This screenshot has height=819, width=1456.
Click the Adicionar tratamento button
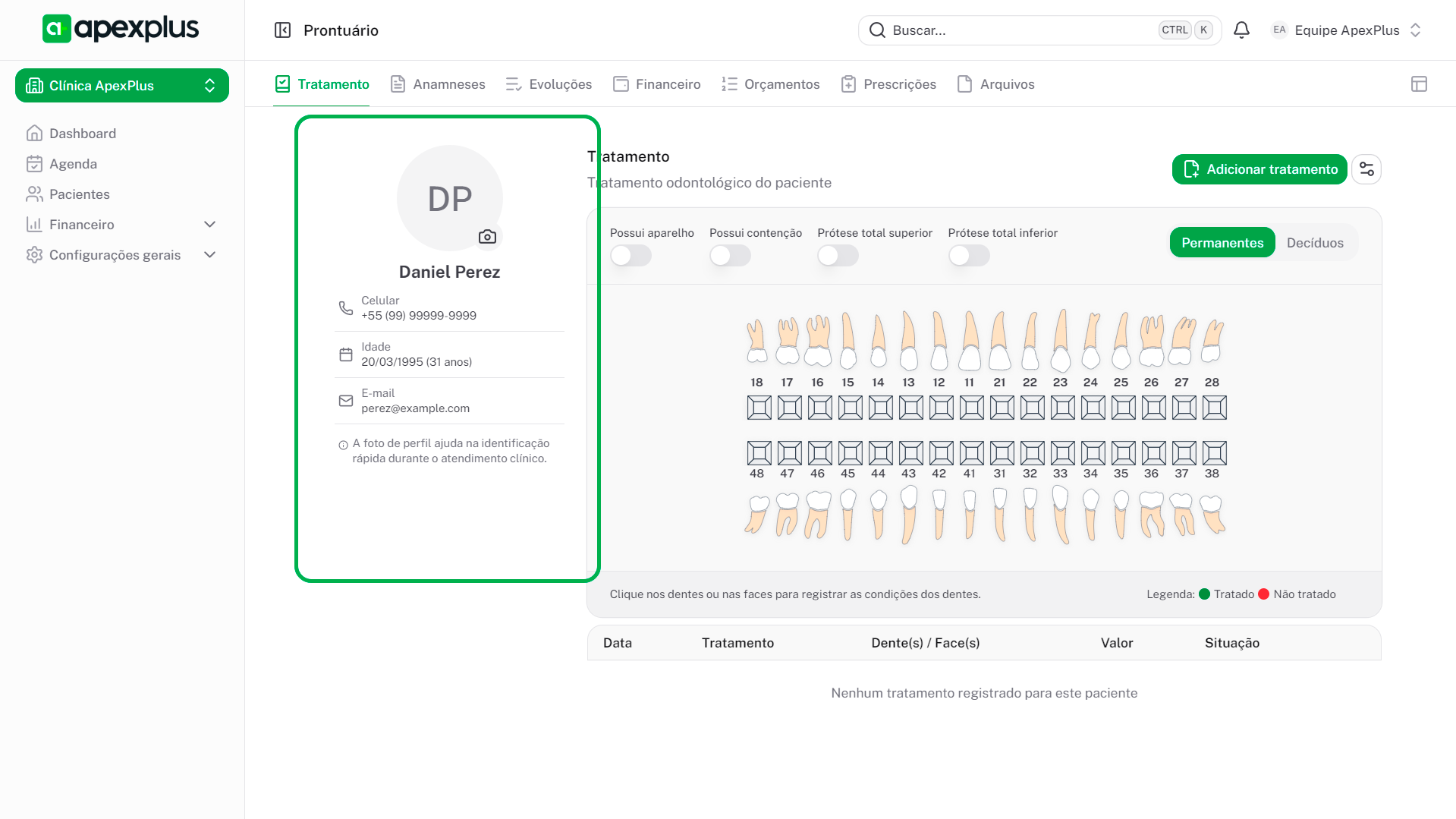click(x=1259, y=169)
